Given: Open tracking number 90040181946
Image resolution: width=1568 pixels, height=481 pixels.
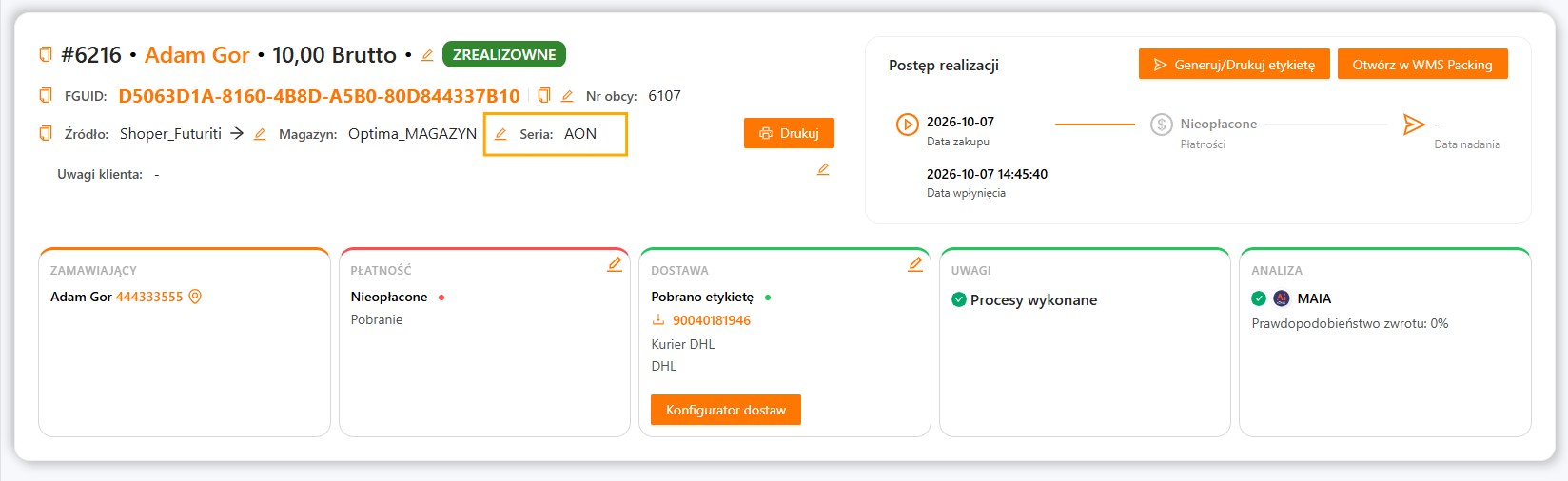Looking at the screenshot, I should pyautogui.click(x=712, y=320).
